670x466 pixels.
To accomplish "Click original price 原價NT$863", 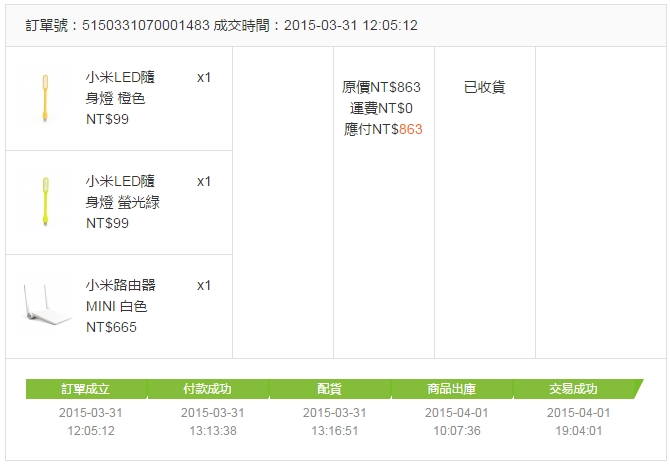I will pyautogui.click(x=381, y=87).
